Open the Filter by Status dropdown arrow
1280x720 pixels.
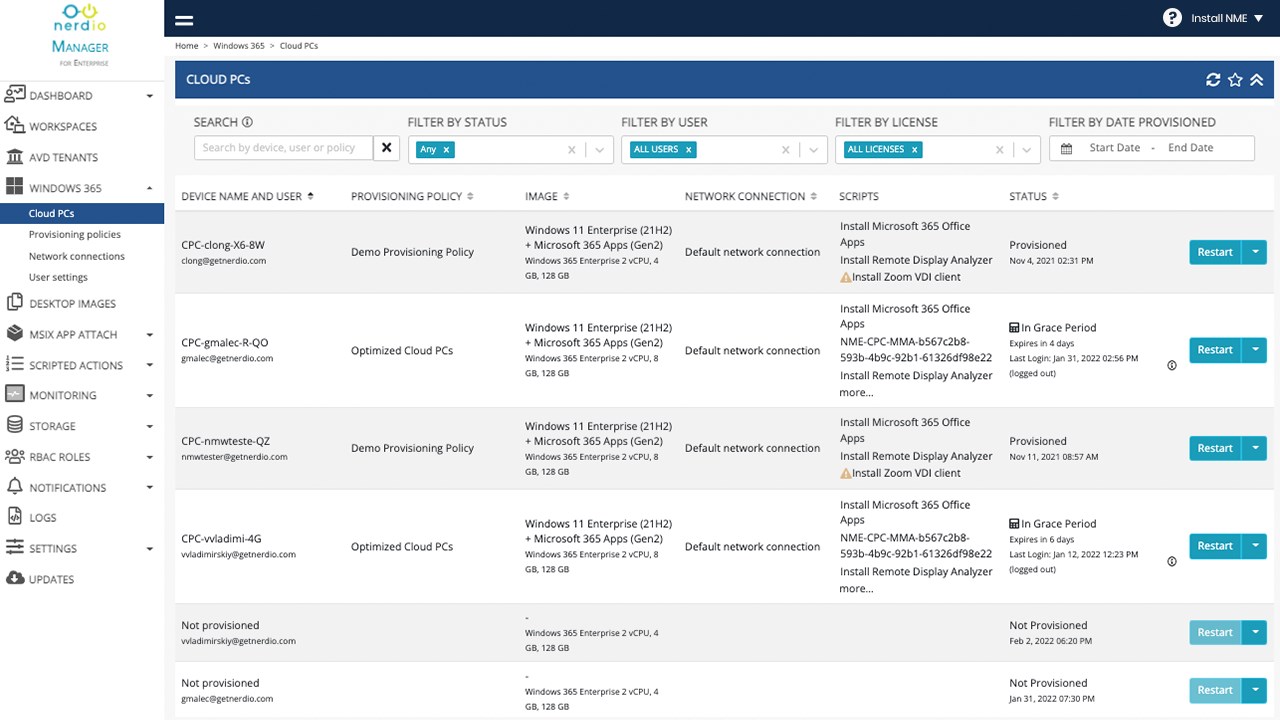[x=600, y=150]
